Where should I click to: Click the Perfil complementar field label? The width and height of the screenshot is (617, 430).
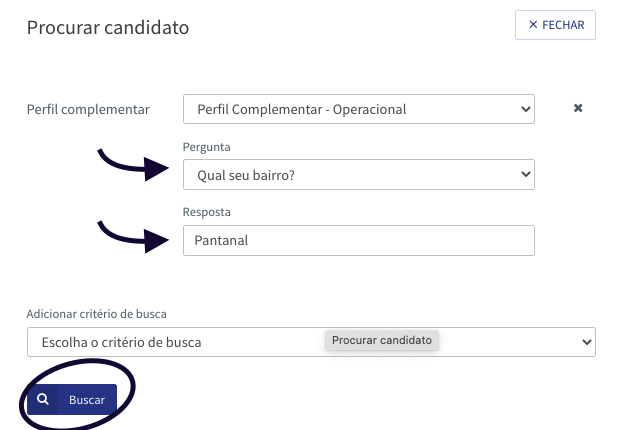pos(88,109)
